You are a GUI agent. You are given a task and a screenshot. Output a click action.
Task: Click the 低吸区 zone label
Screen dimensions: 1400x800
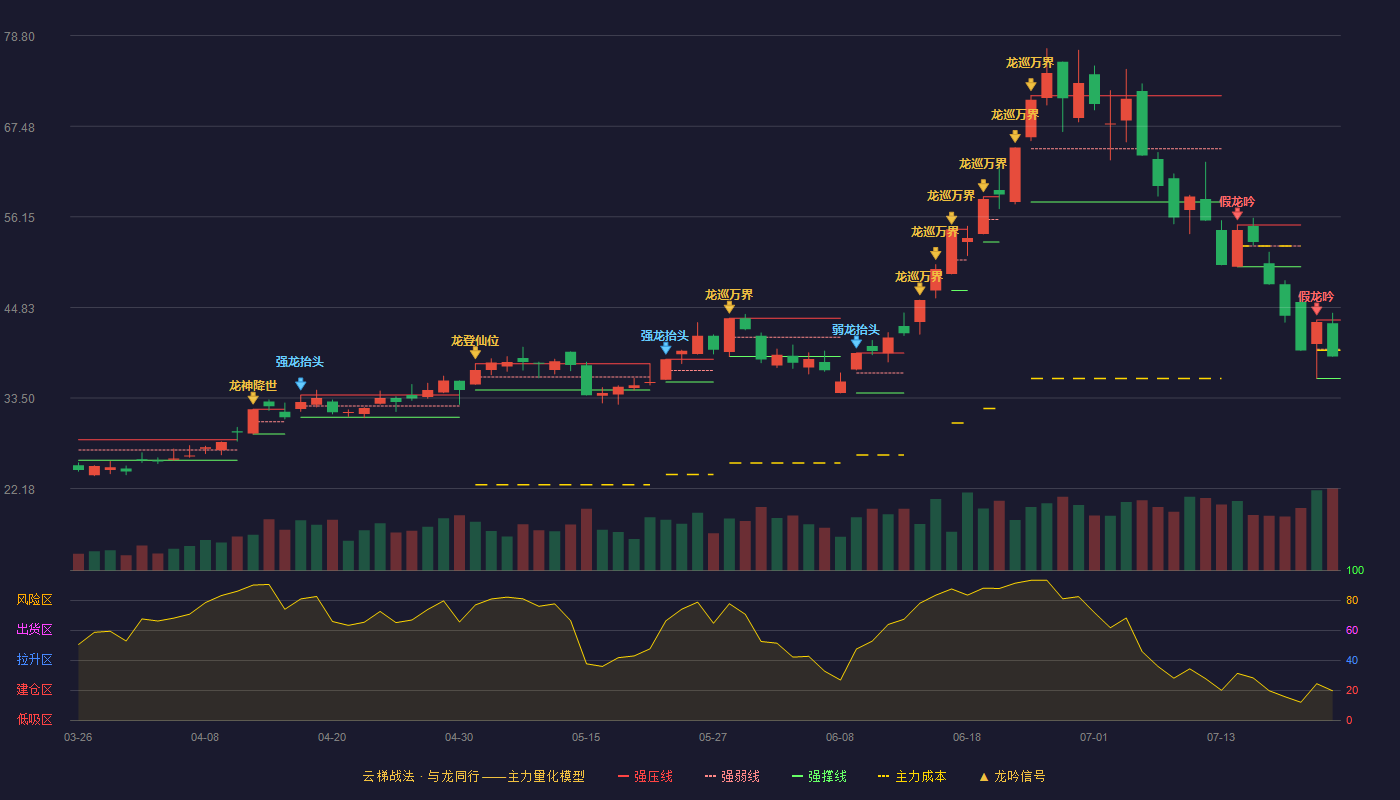pos(34,719)
